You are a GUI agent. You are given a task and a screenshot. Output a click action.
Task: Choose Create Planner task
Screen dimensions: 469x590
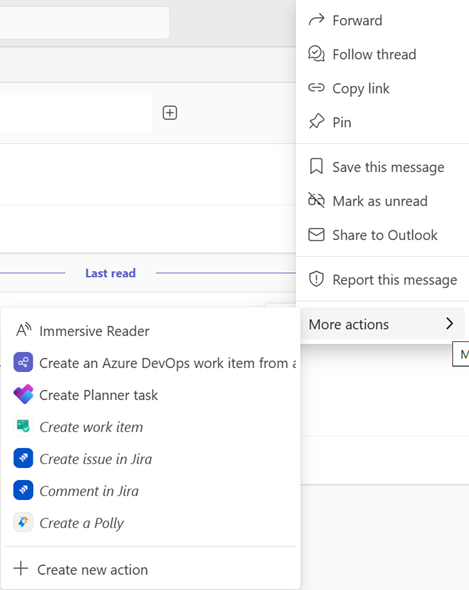[151, 395]
